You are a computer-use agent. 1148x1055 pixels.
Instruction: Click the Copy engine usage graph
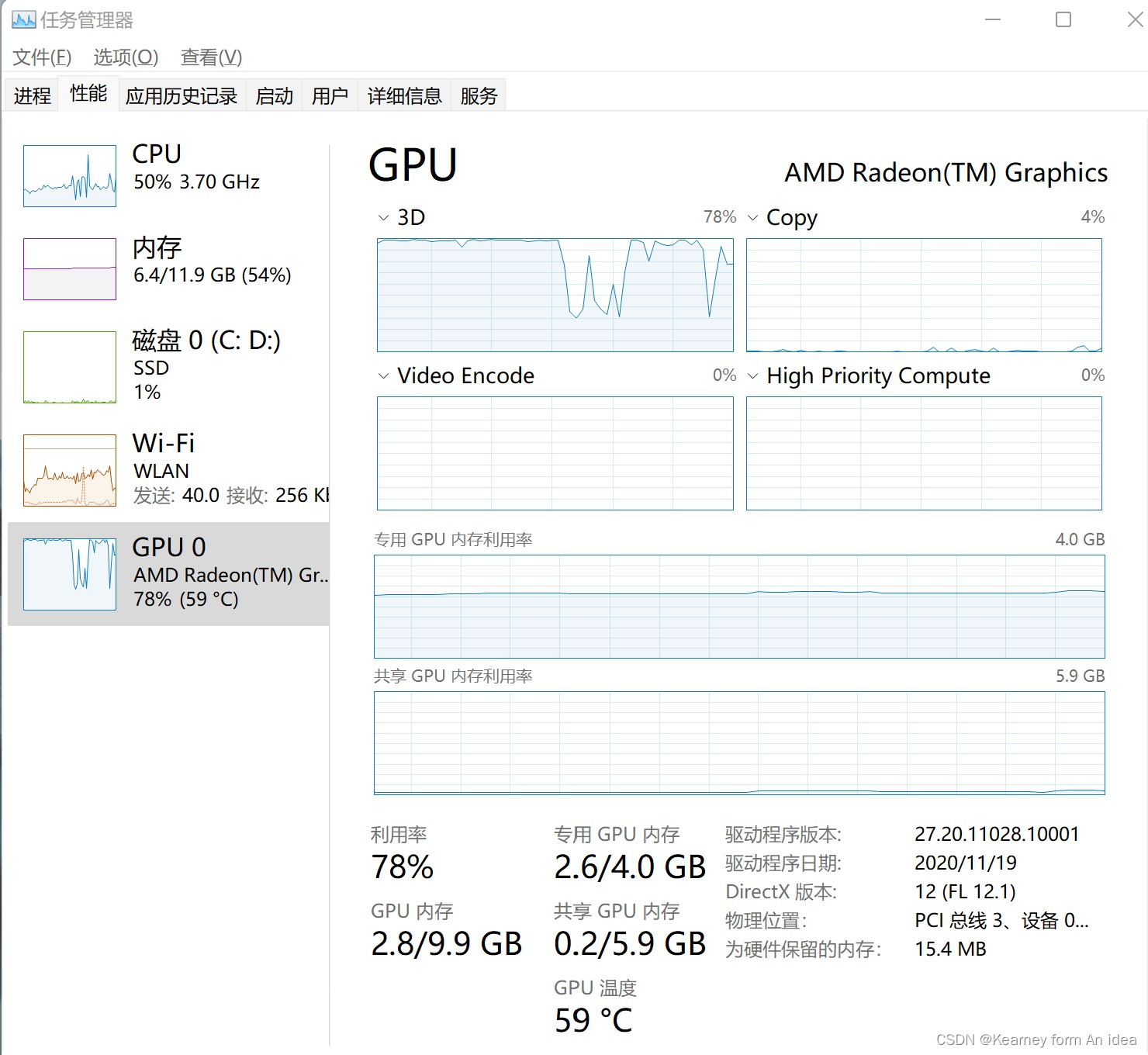coord(924,295)
